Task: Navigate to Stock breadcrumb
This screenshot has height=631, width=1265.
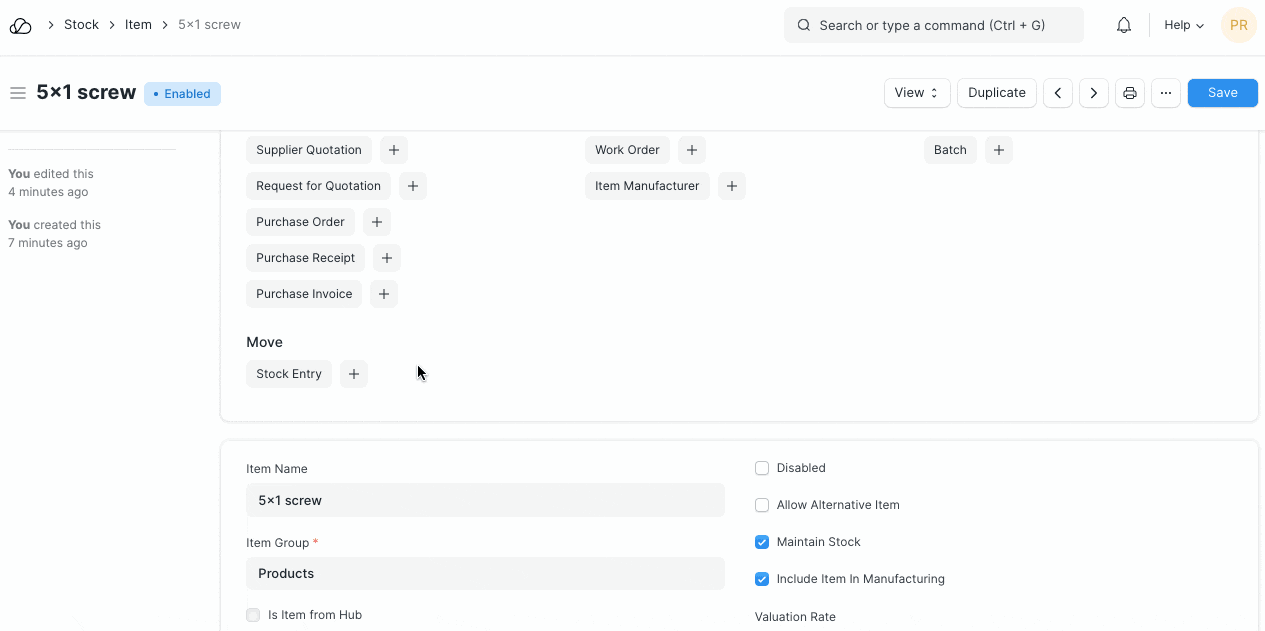Action: pos(81,25)
